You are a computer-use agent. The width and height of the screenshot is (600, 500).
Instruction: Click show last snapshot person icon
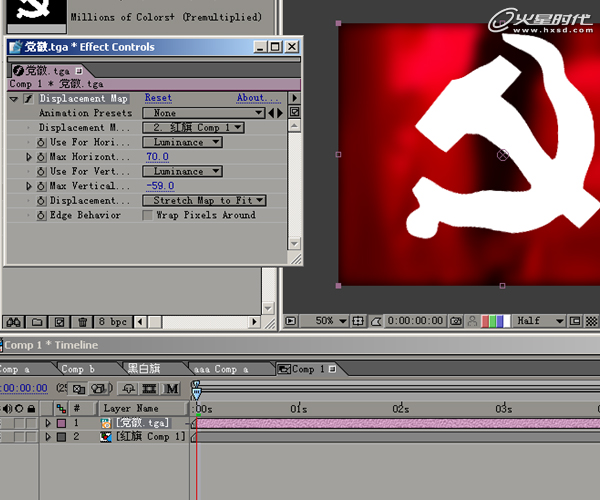(472, 321)
